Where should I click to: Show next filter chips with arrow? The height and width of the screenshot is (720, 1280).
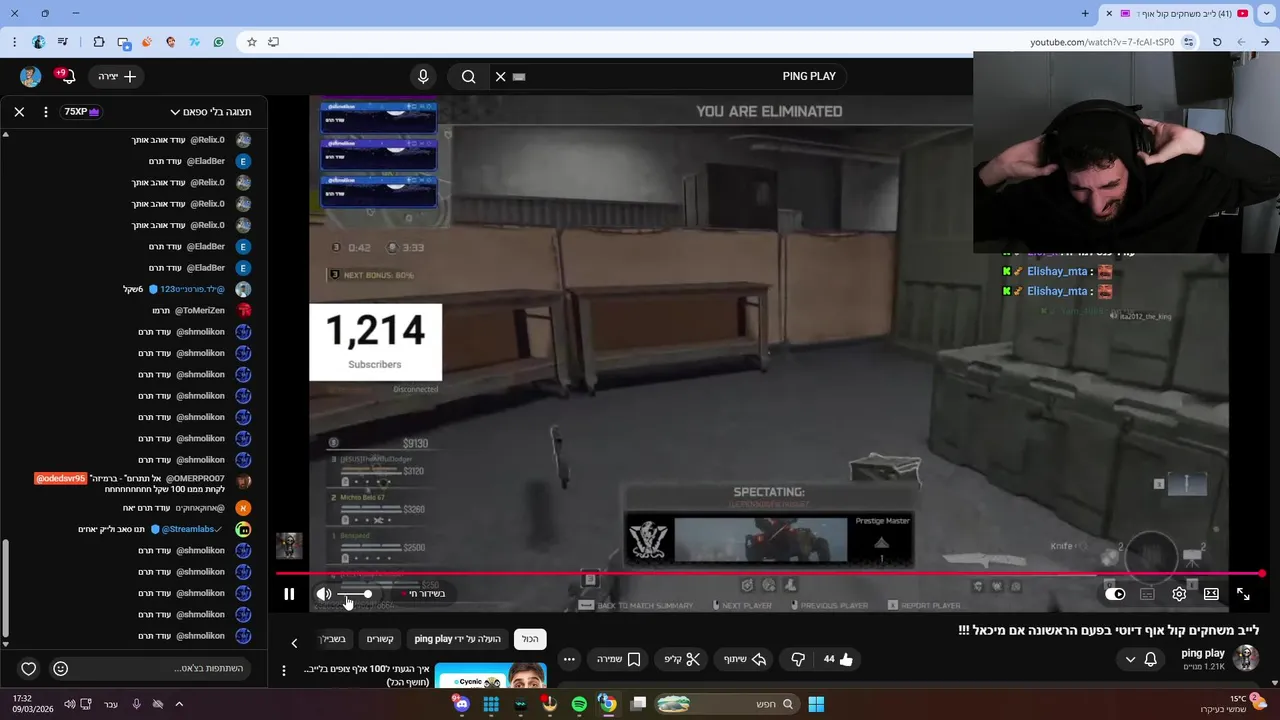(x=294, y=643)
